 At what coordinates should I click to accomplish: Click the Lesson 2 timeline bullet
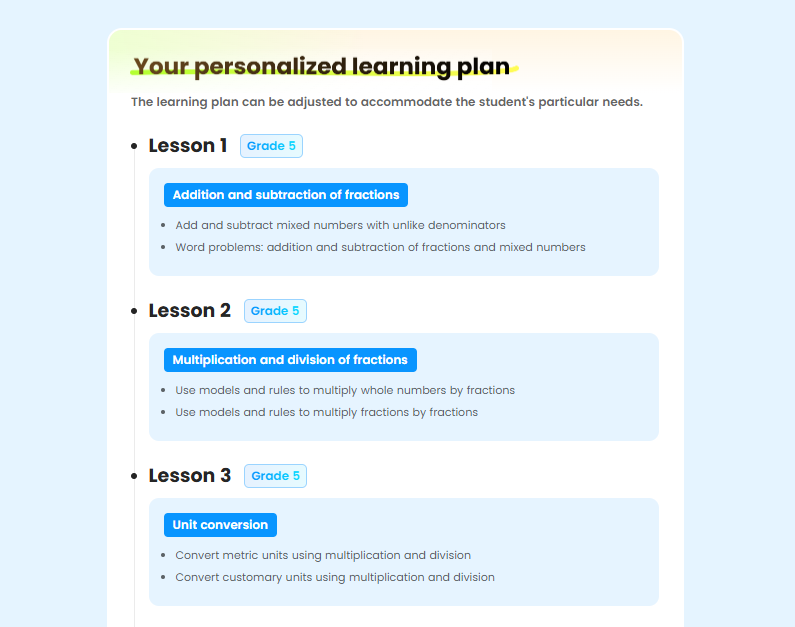[x=134, y=311]
